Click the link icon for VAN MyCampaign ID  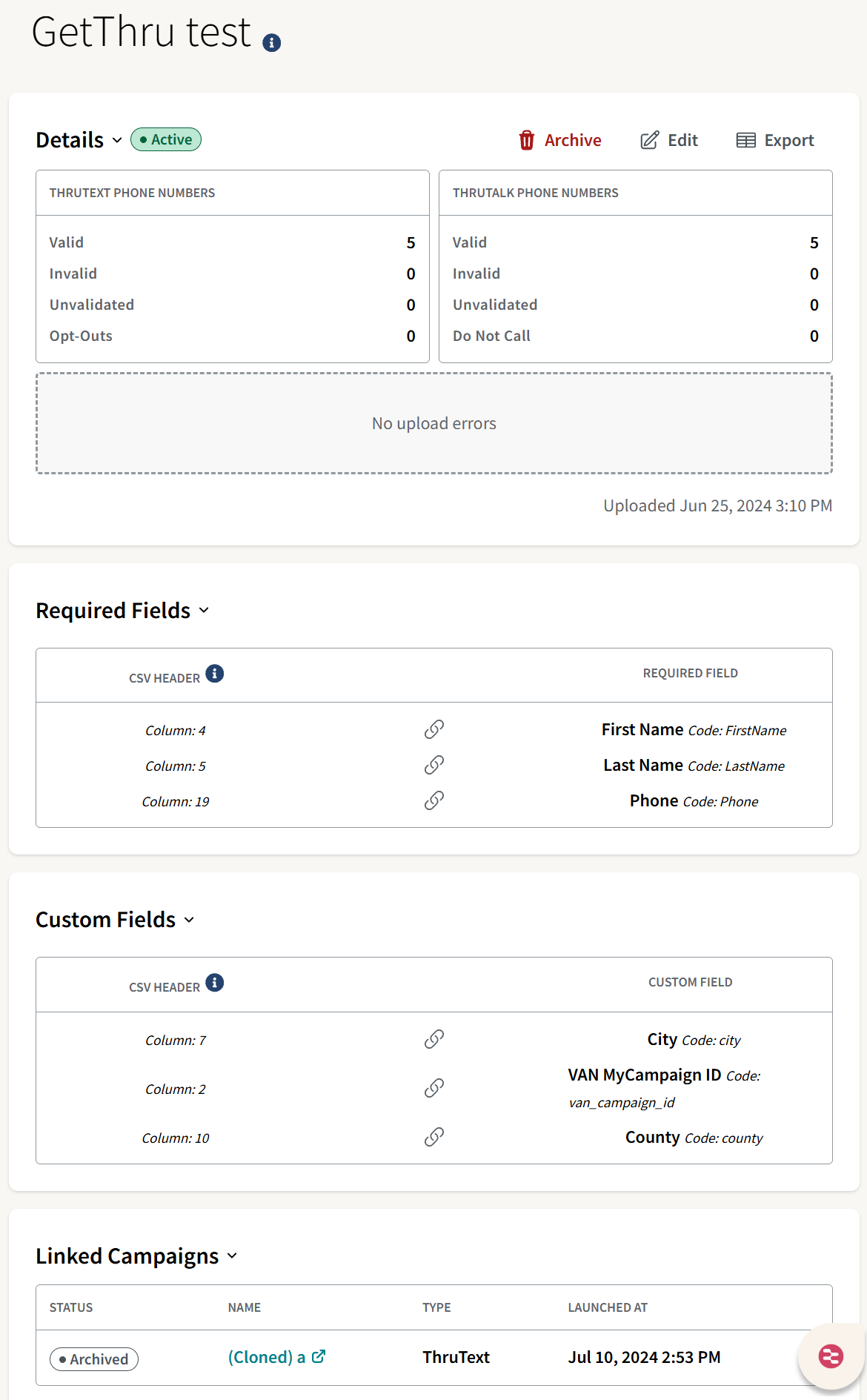434,1089
